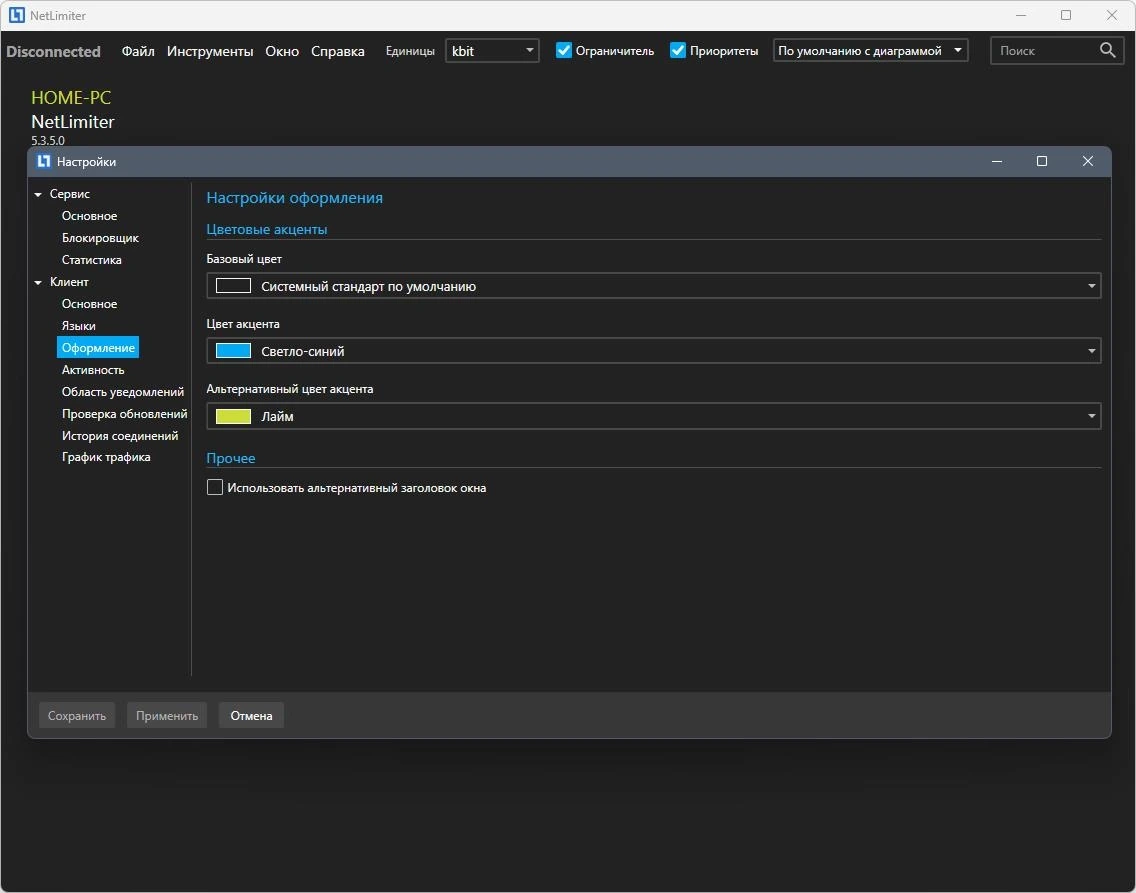This screenshot has width=1136, height=893.
Task: Collapse the Сервис tree node
Action: coord(38,194)
